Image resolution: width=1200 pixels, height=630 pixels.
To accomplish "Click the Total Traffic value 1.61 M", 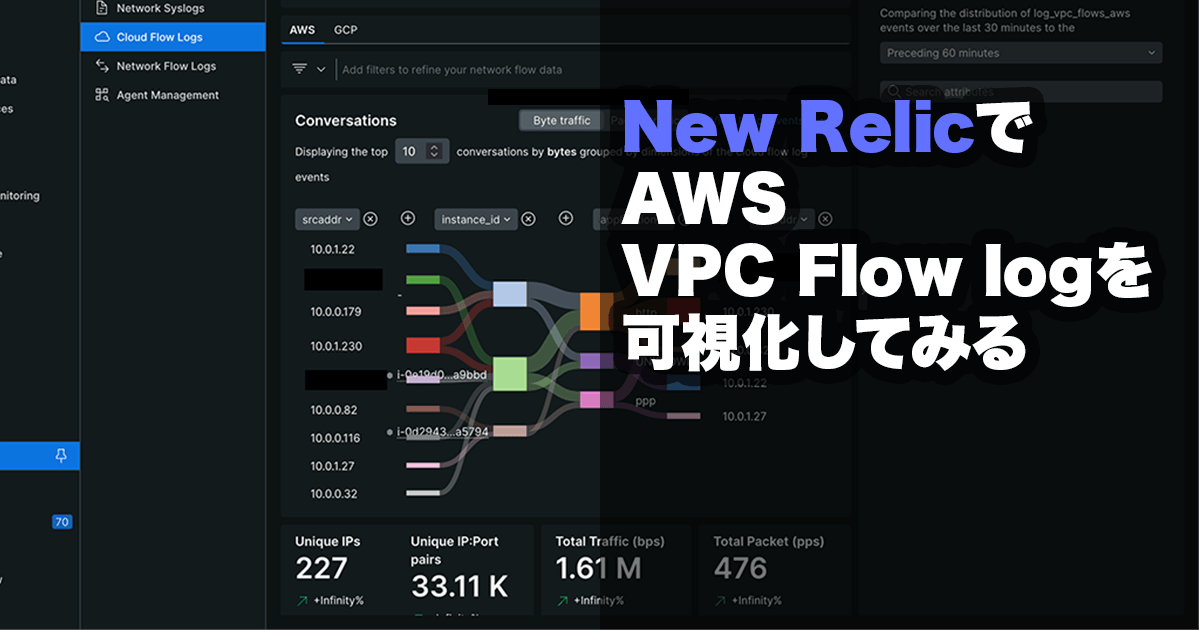I will [598, 569].
